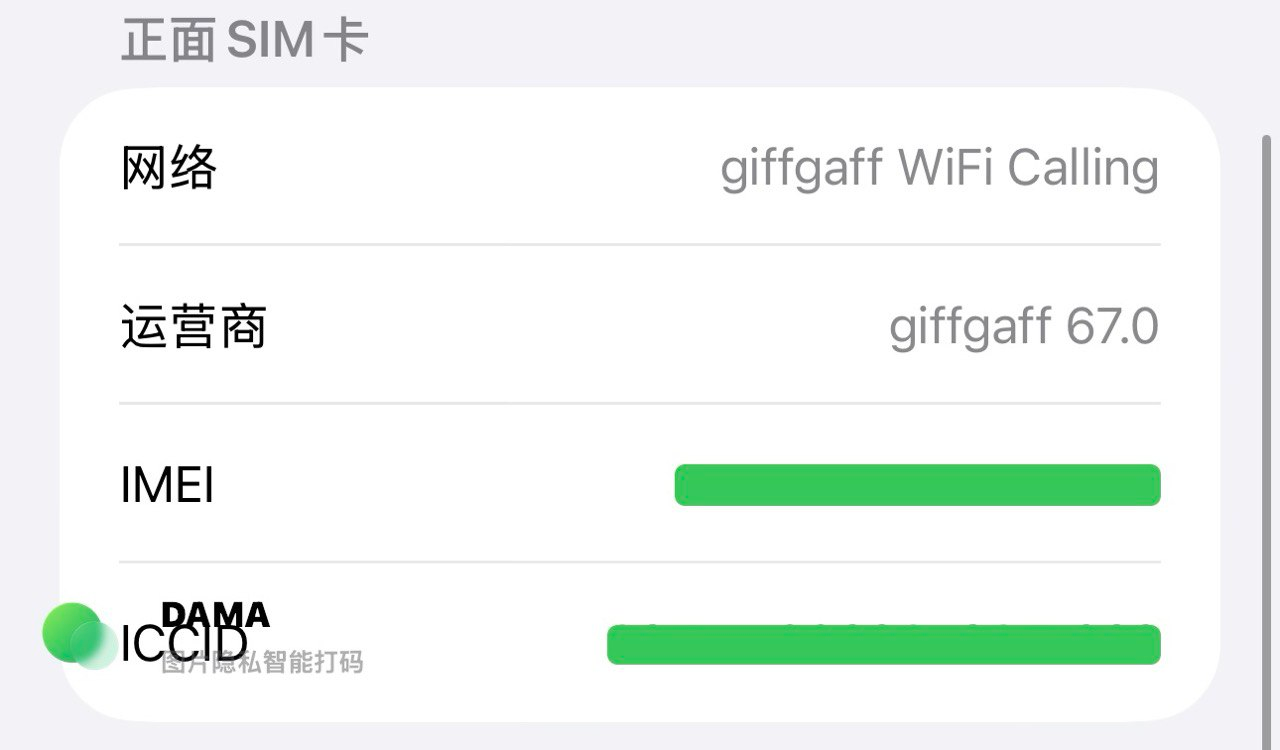The image size is (1280, 750).
Task: Tap the giffgaff WiFi Calling network value
Action: (939, 168)
